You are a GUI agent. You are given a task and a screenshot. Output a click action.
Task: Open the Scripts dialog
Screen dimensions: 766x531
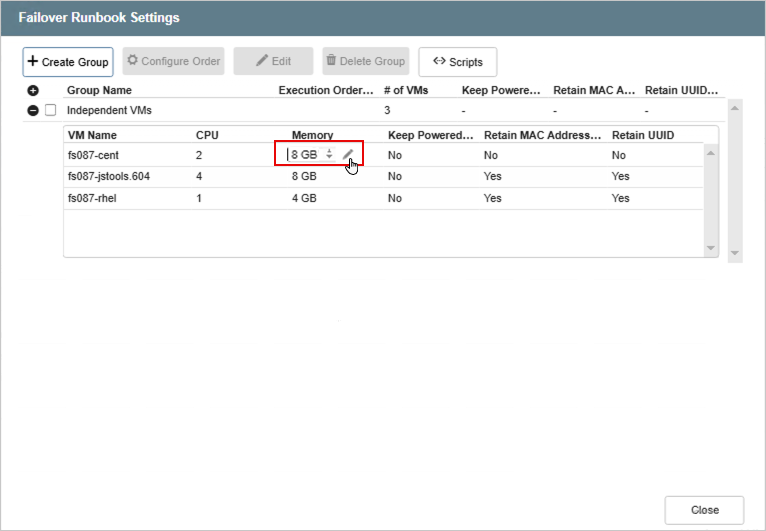pos(457,61)
